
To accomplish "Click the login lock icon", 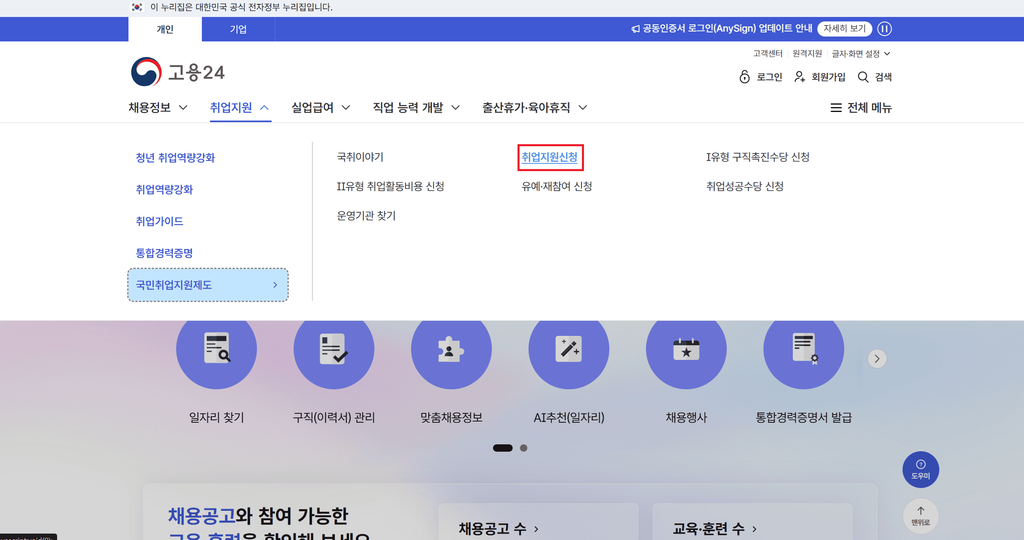I will click(x=744, y=77).
